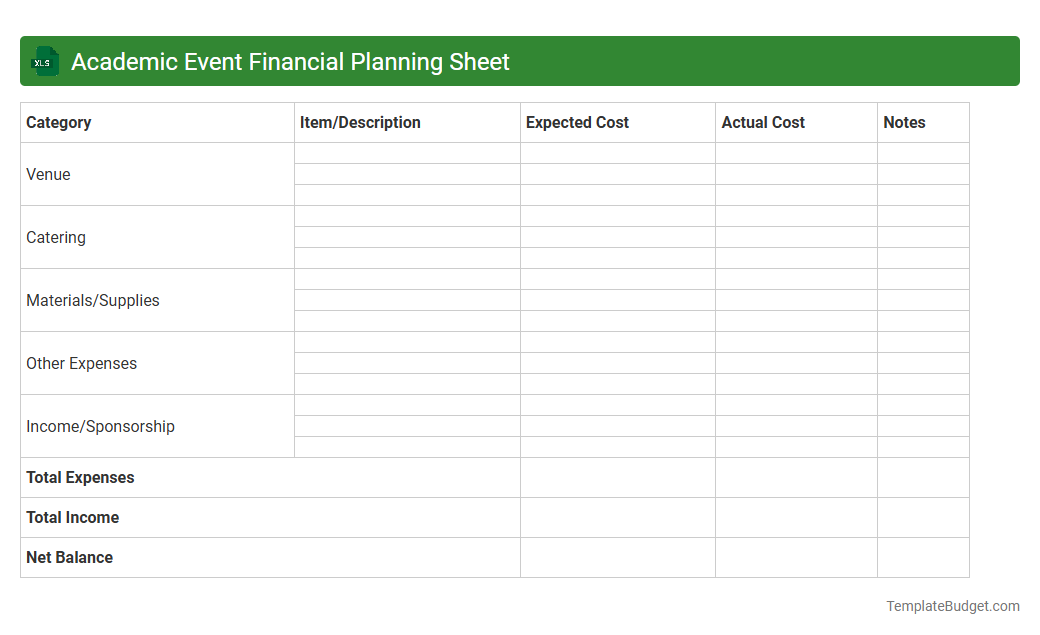Click the Expected Cost cell beside Net Balance

click(617, 557)
